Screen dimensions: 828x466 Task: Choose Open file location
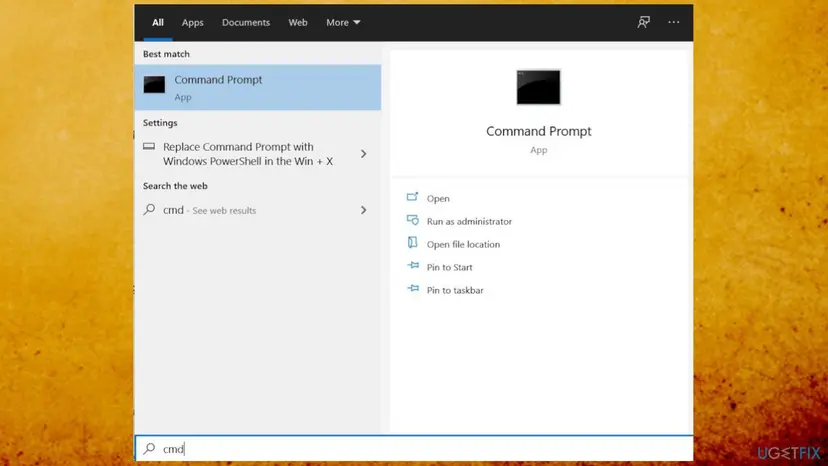(x=463, y=244)
